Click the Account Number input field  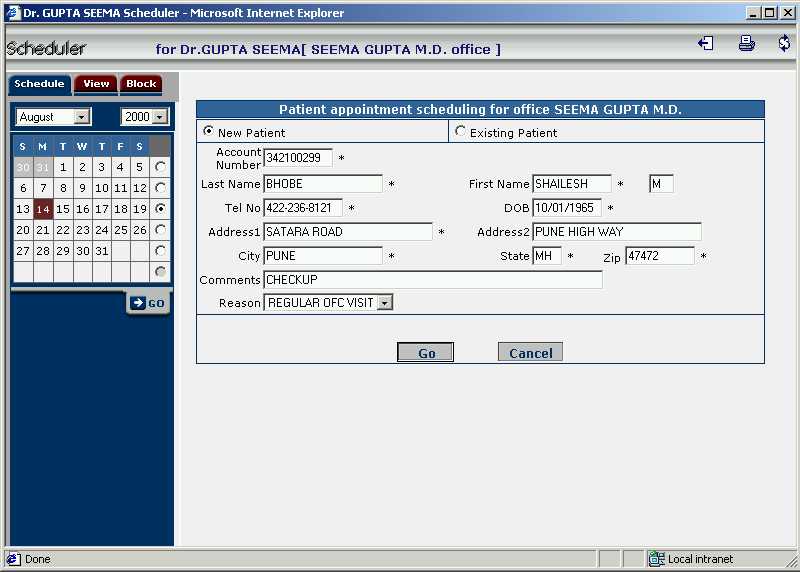tap(298, 158)
